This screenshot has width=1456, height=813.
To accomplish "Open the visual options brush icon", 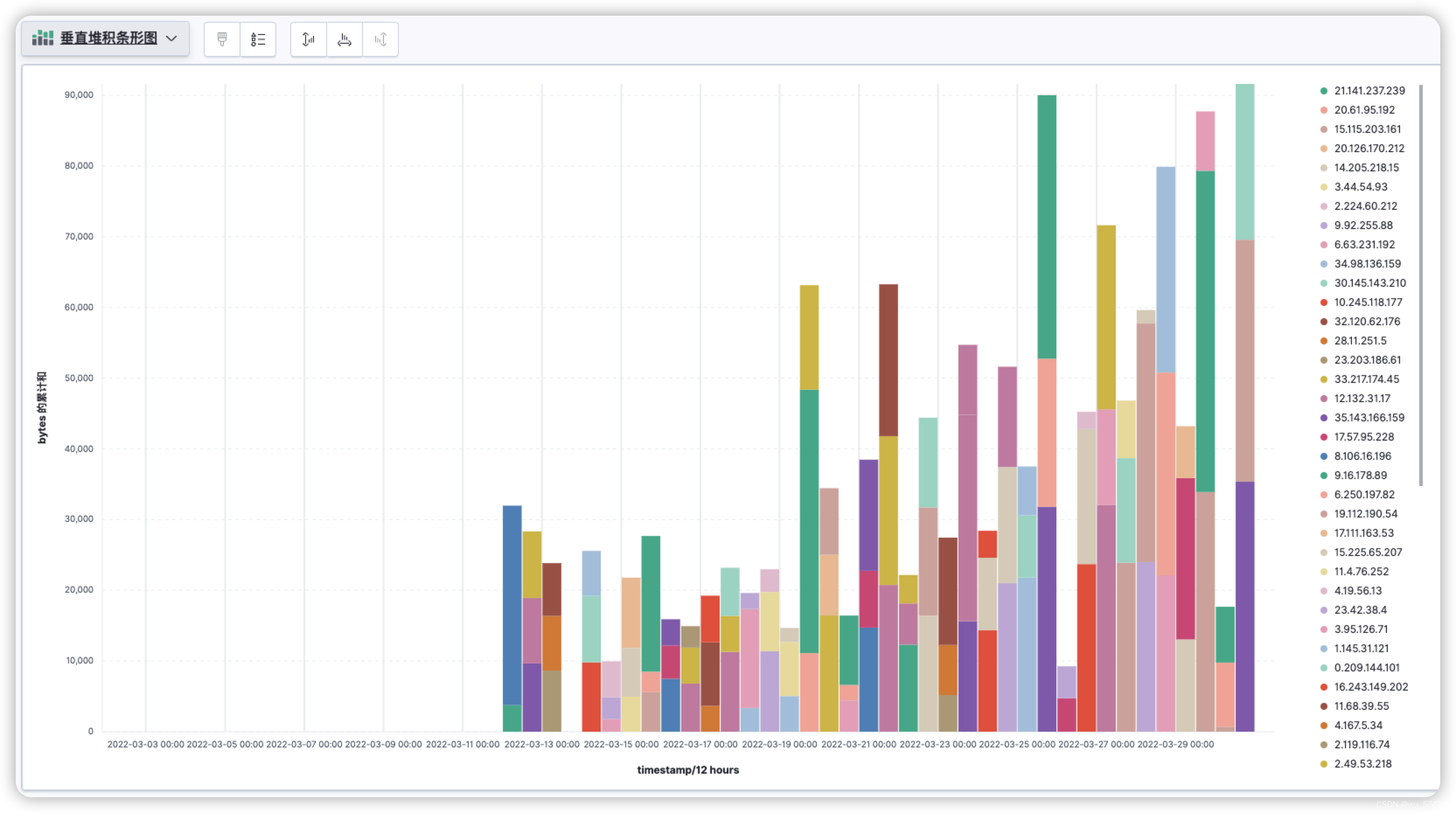I will [x=222, y=39].
